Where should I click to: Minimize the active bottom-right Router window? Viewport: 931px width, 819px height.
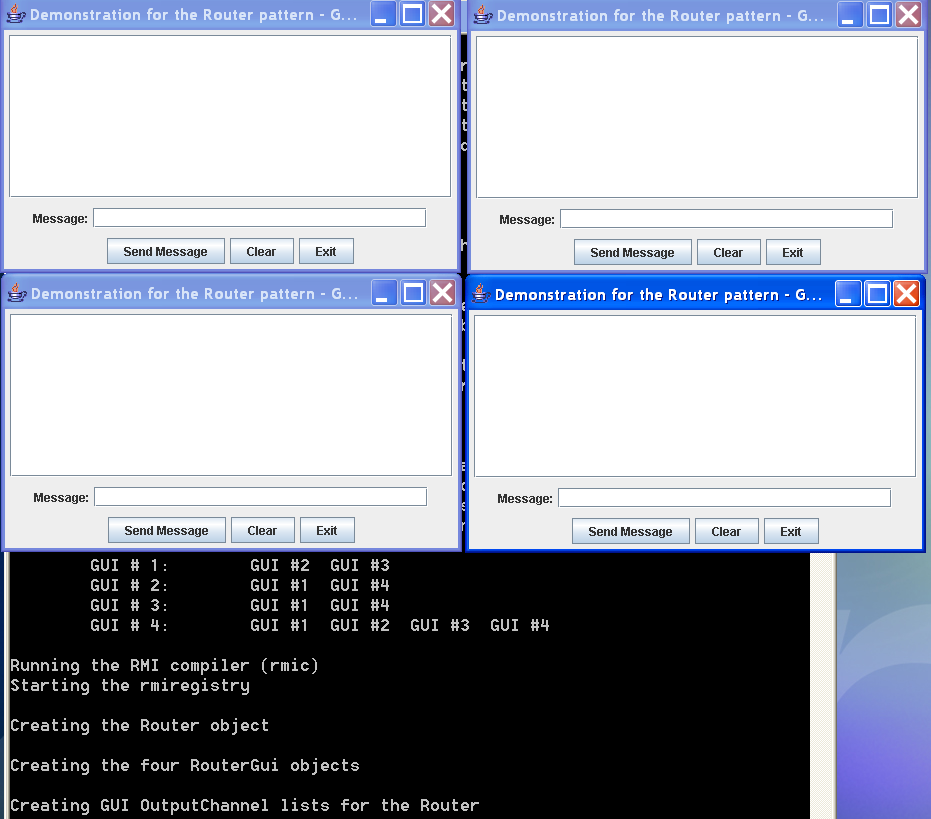pyautogui.click(x=848, y=294)
